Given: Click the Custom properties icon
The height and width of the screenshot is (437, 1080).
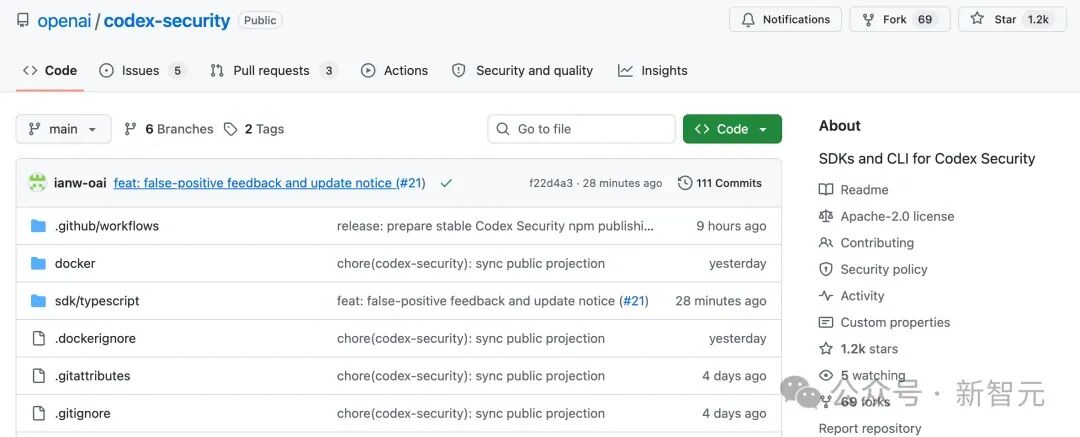Looking at the screenshot, I should [x=826, y=323].
